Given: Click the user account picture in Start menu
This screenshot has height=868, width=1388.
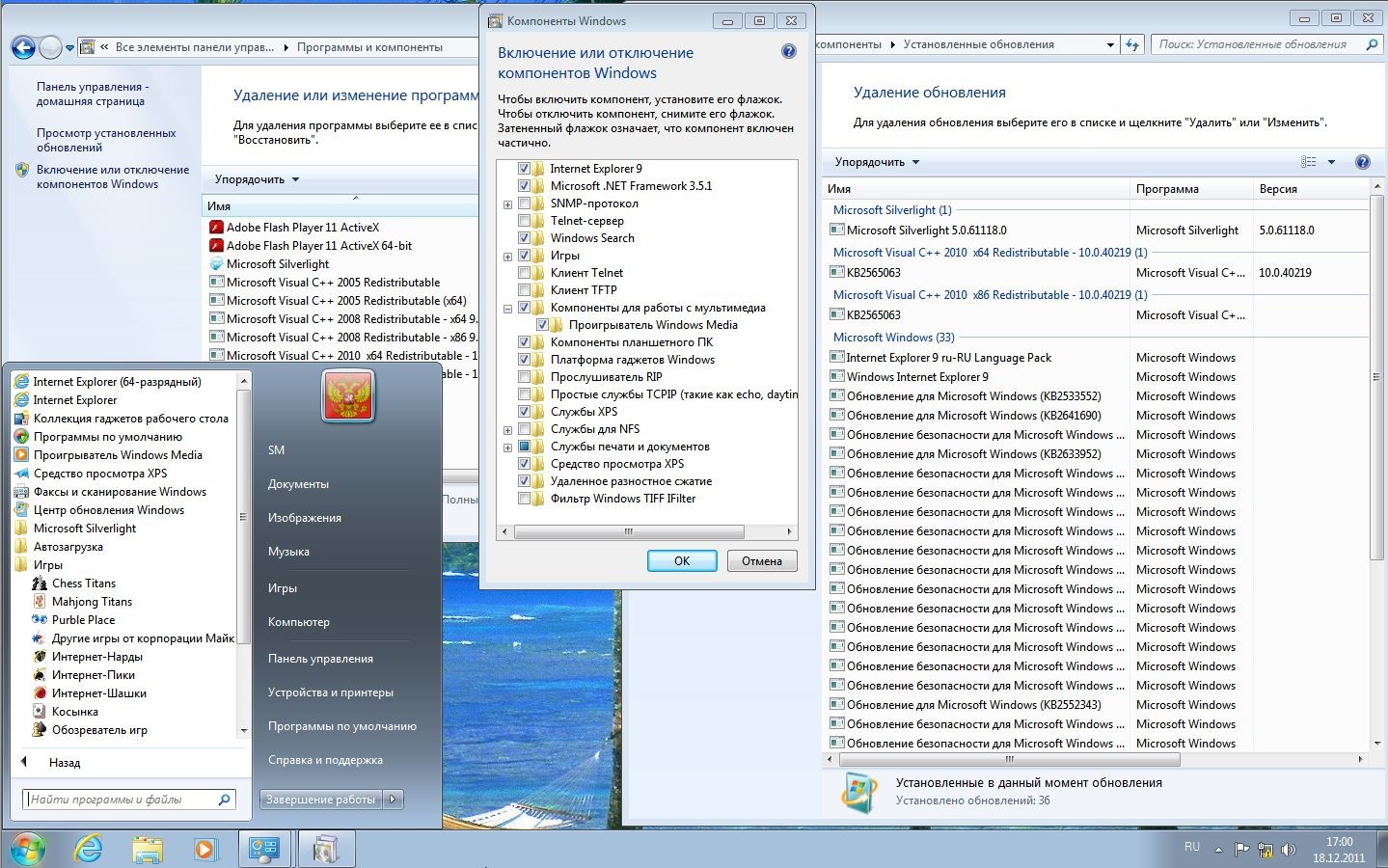Looking at the screenshot, I should [x=347, y=395].
